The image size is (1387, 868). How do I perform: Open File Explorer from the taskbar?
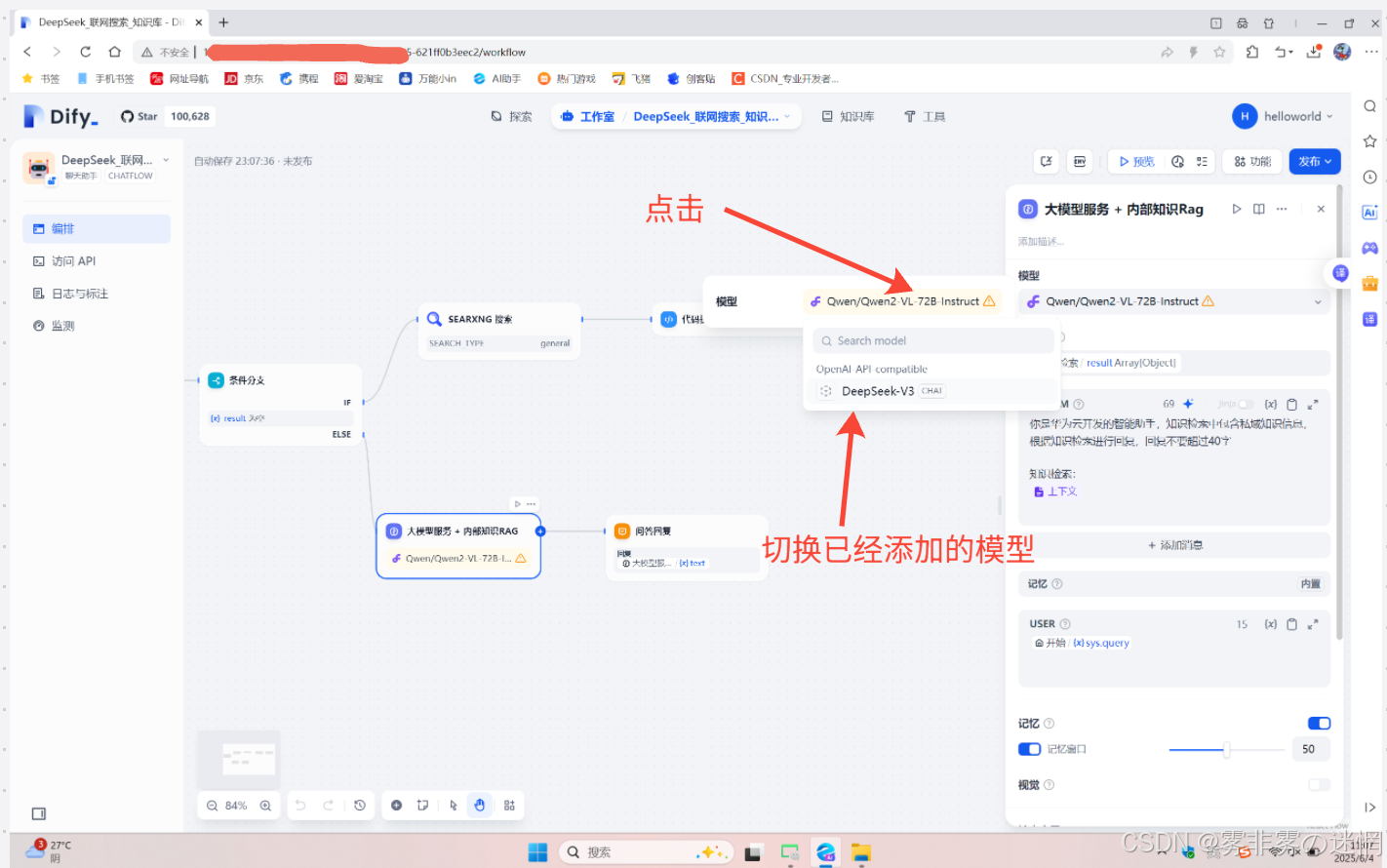[x=860, y=852]
